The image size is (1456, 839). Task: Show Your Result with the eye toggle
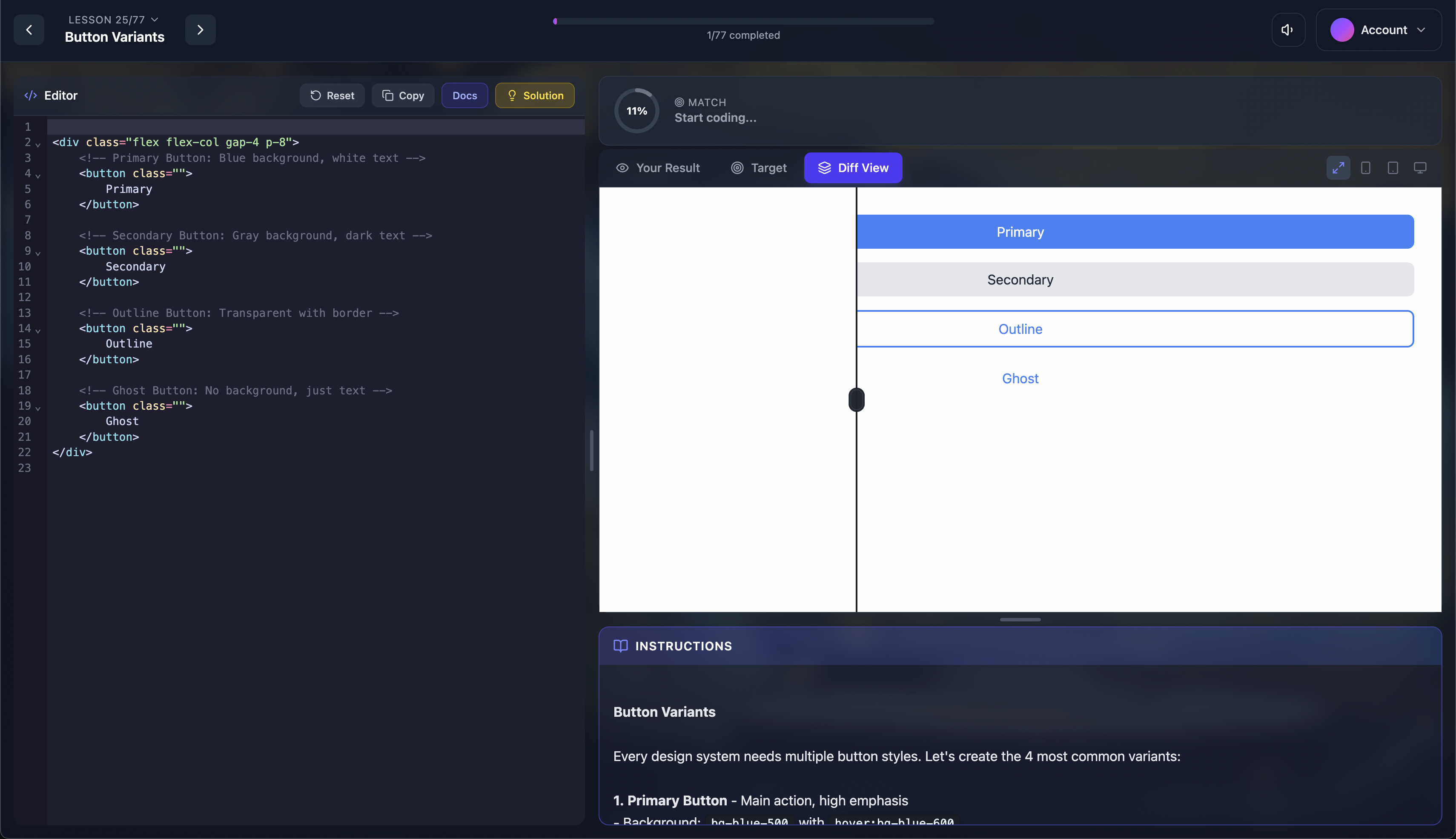(658, 168)
